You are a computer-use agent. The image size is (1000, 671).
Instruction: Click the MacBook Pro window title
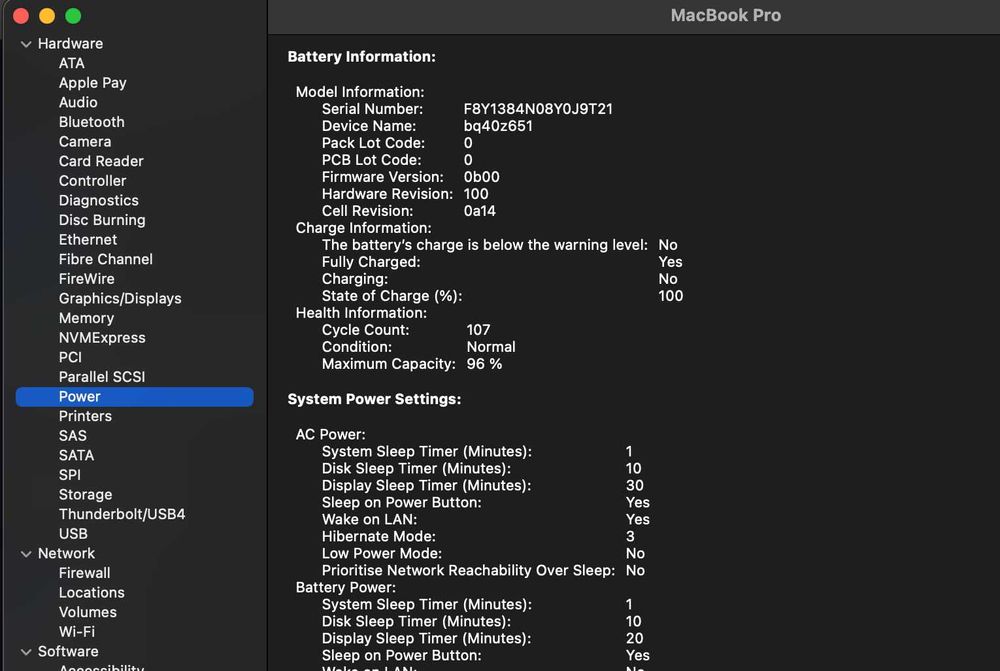(x=725, y=15)
